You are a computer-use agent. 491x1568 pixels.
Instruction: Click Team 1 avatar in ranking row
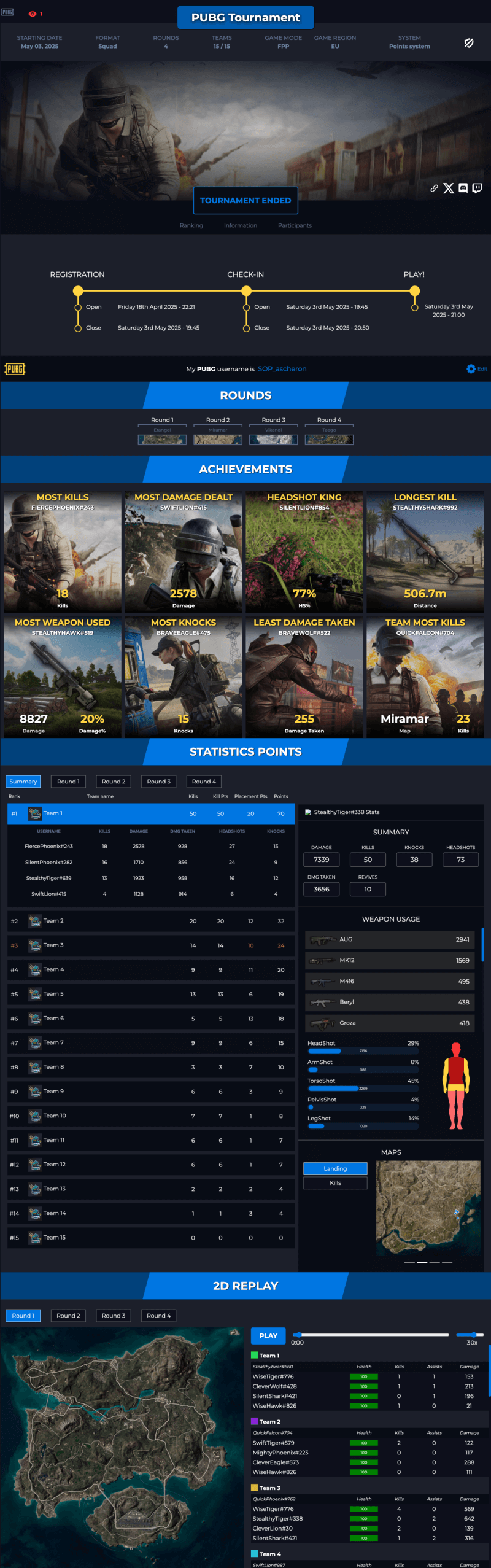pos(35,813)
